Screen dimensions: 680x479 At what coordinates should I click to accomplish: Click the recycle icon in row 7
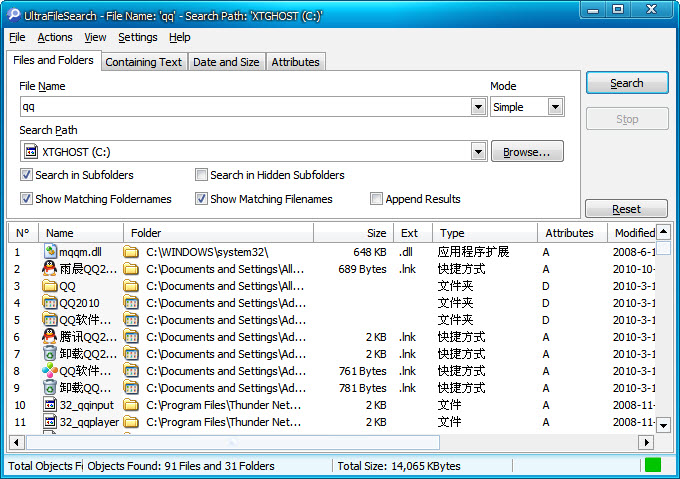pyautogui.click(x=51, y=354)
